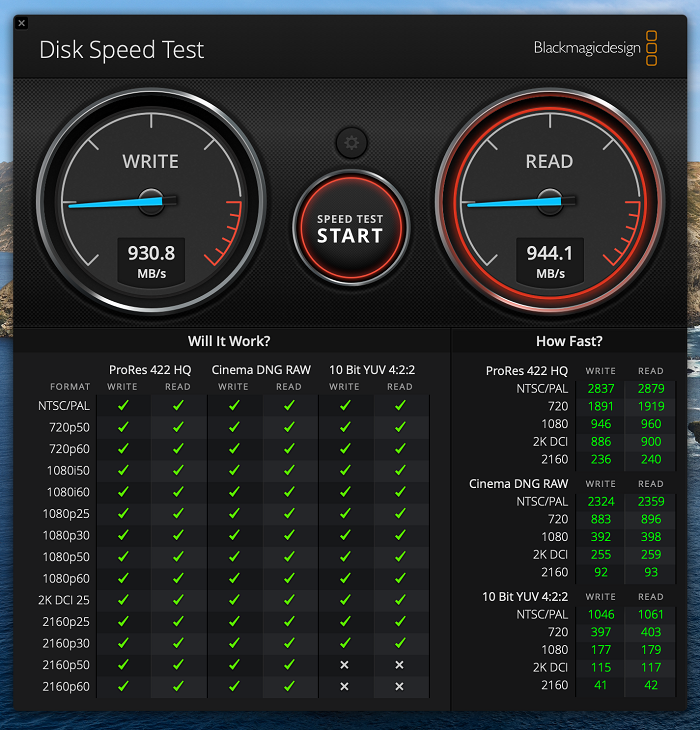
Task: Click the How Fast? header
Action: pos(569,341)
